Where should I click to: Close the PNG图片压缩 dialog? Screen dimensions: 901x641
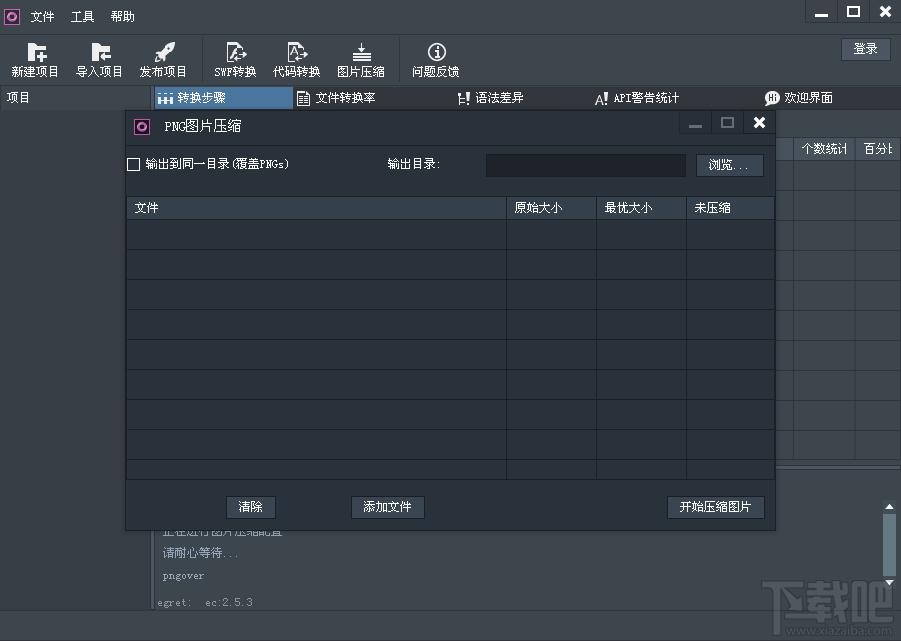[x=759, y=122]
